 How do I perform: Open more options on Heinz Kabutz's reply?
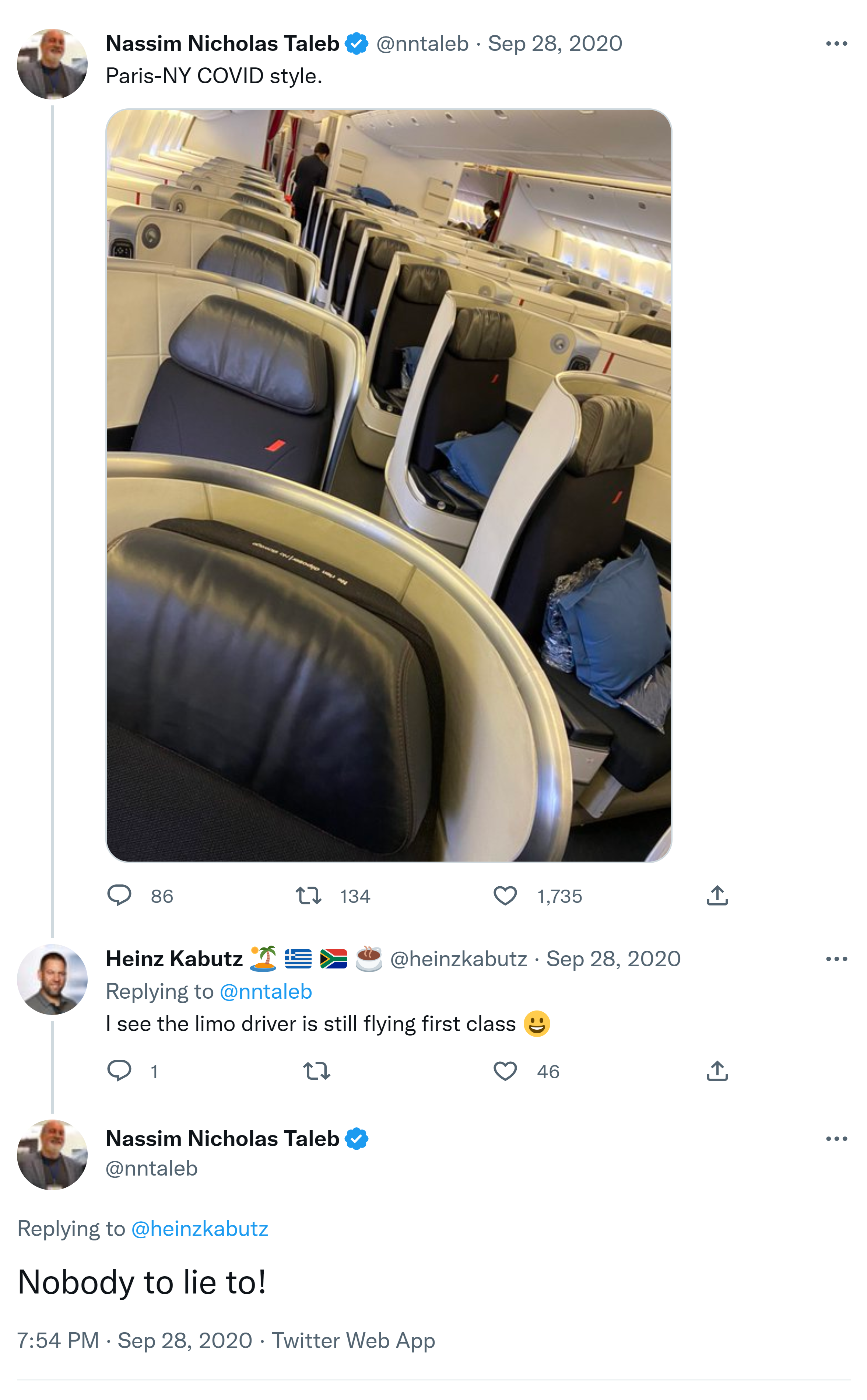click(x=836, y=959)
